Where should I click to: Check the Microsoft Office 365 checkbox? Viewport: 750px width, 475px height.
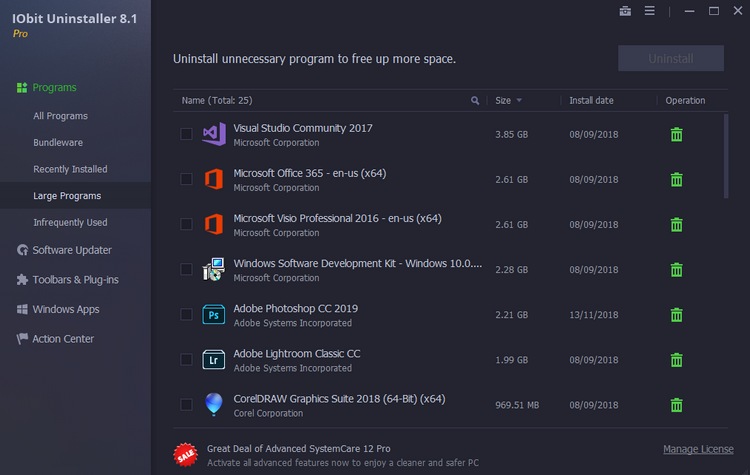click(186, 179)
